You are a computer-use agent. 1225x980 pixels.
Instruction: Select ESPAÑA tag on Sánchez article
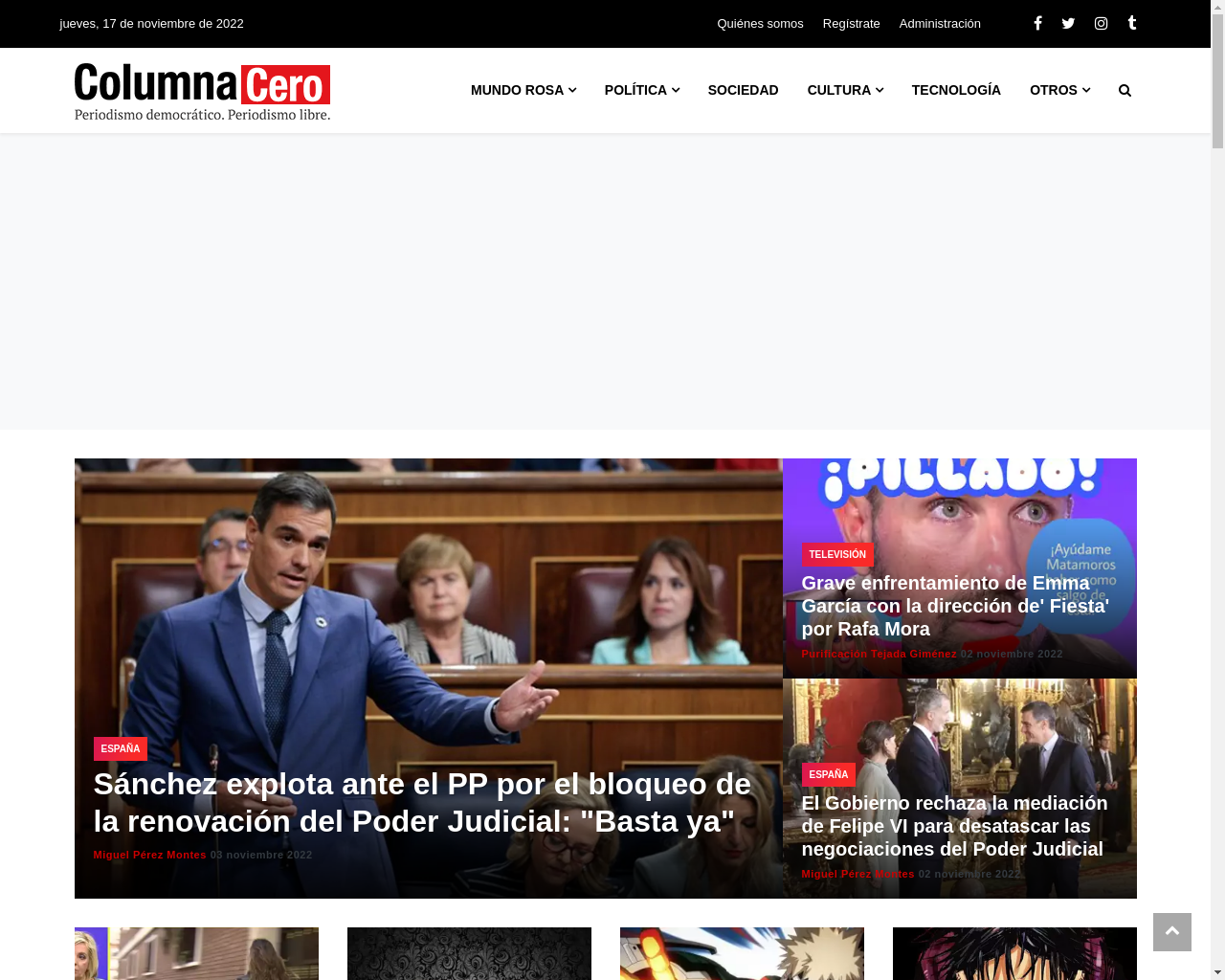point(121,748)
